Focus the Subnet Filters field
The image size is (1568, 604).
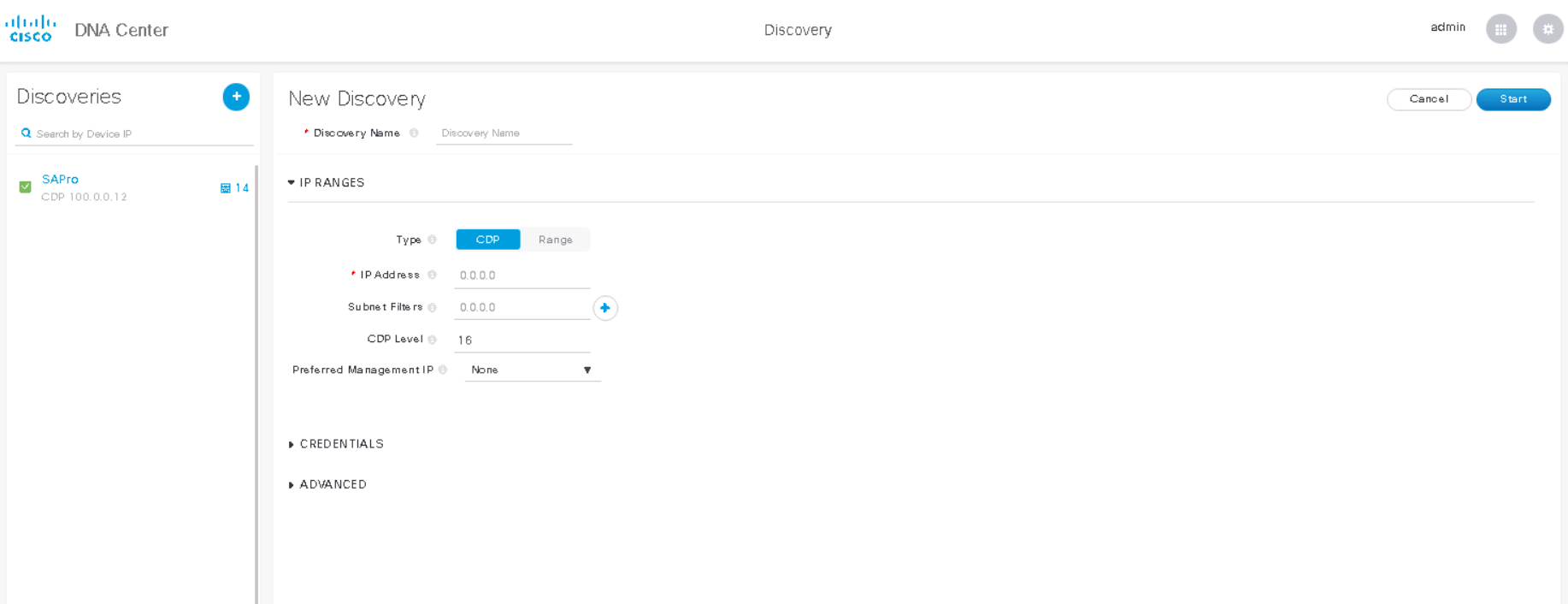tap(522, 307)
